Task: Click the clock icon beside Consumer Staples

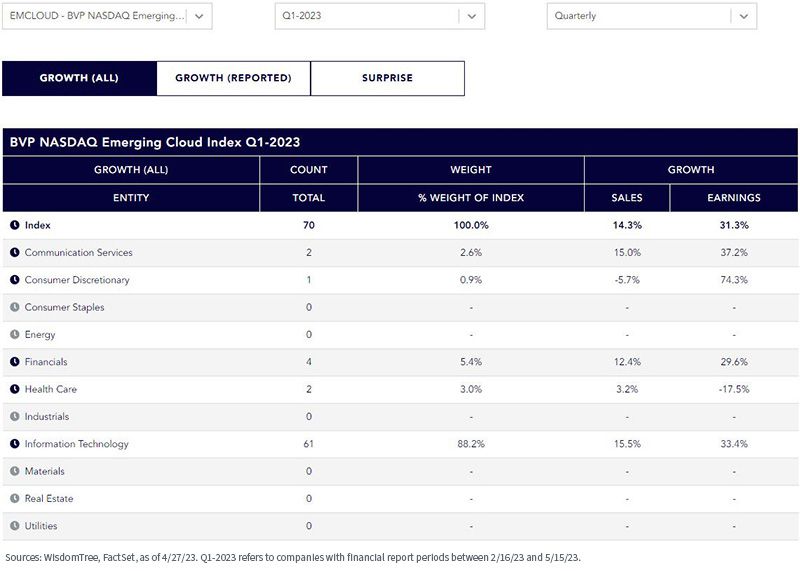Action: [x=15, y=307]
